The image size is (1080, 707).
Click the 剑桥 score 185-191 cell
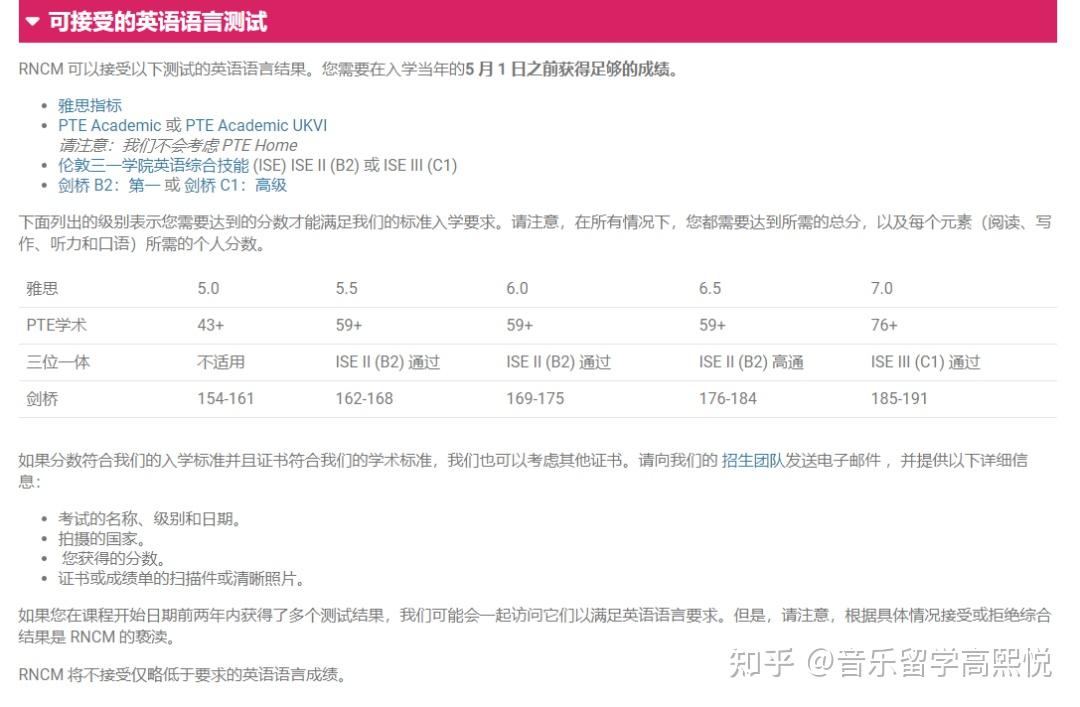pos(900,399)
